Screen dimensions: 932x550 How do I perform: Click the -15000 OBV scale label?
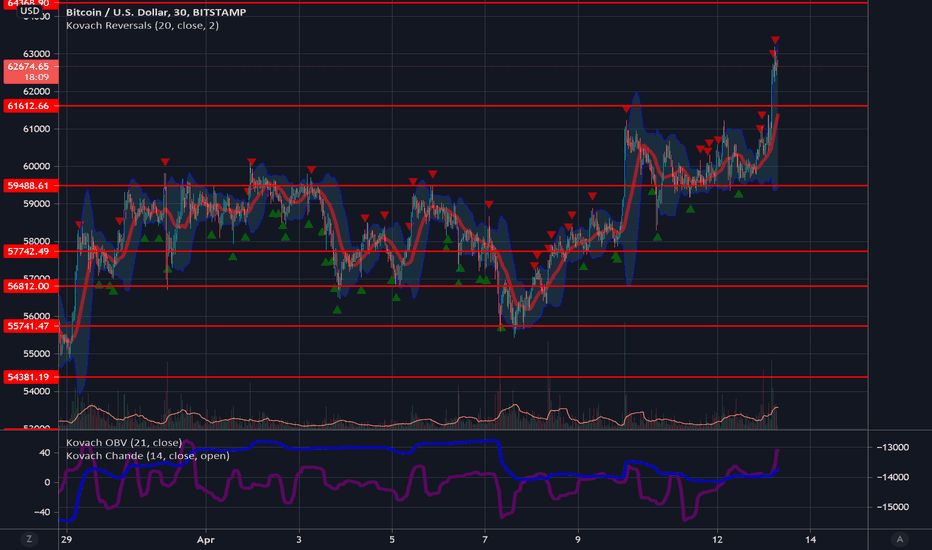(x=892, y=507)
